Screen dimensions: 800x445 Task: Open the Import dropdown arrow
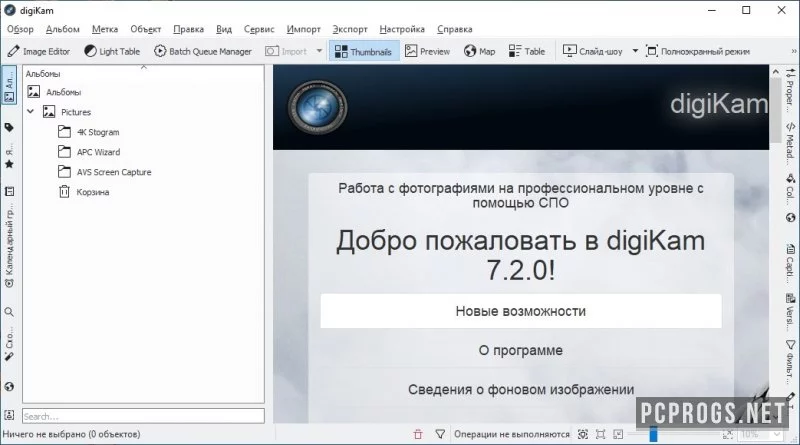(319, 51)
